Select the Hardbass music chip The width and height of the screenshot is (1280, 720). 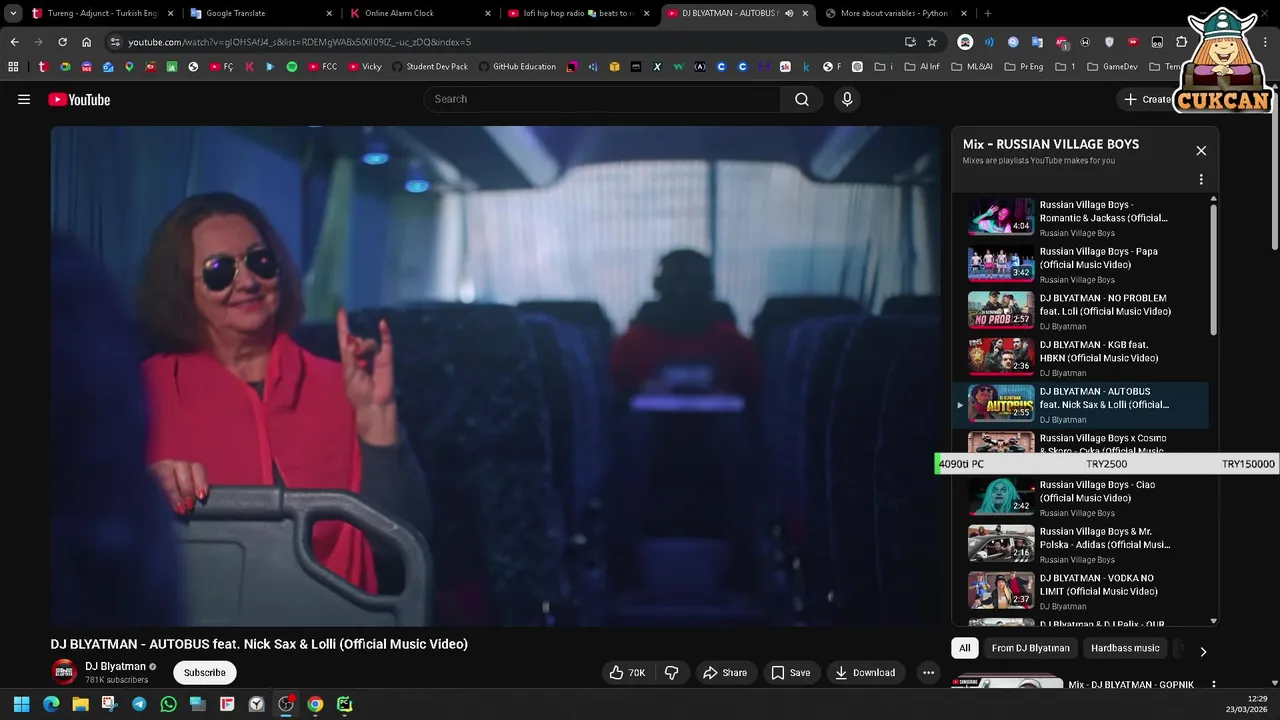pyautogui.click(x=1125, y=648)
